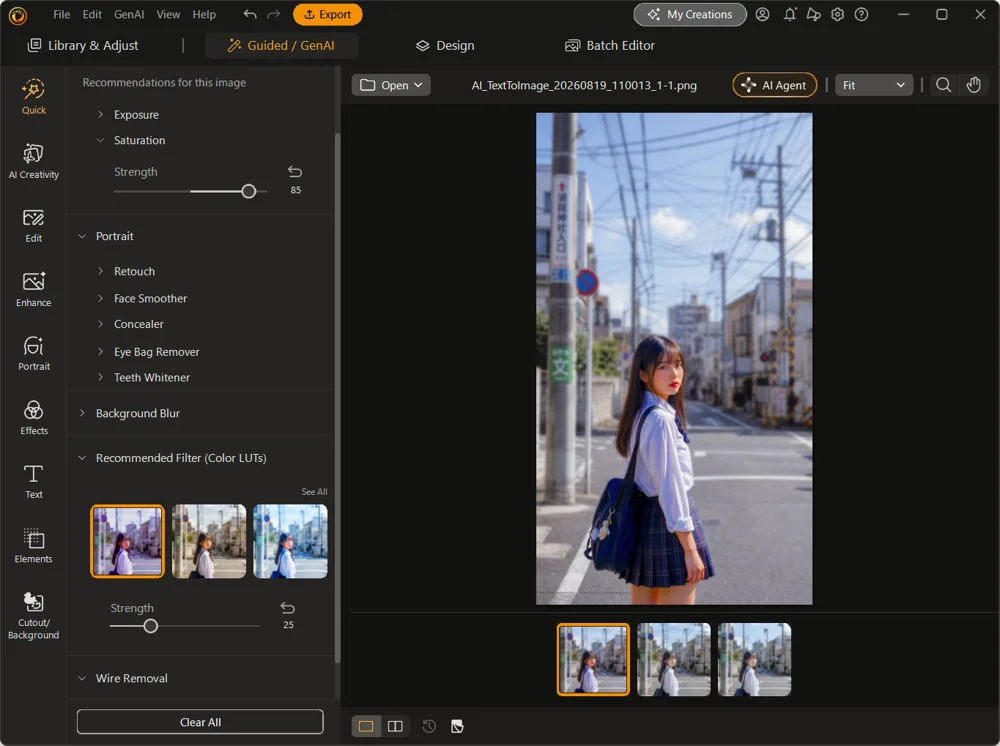Activate the hand pan tool
Screen dimensions: 1000x746
click(973, 85)
